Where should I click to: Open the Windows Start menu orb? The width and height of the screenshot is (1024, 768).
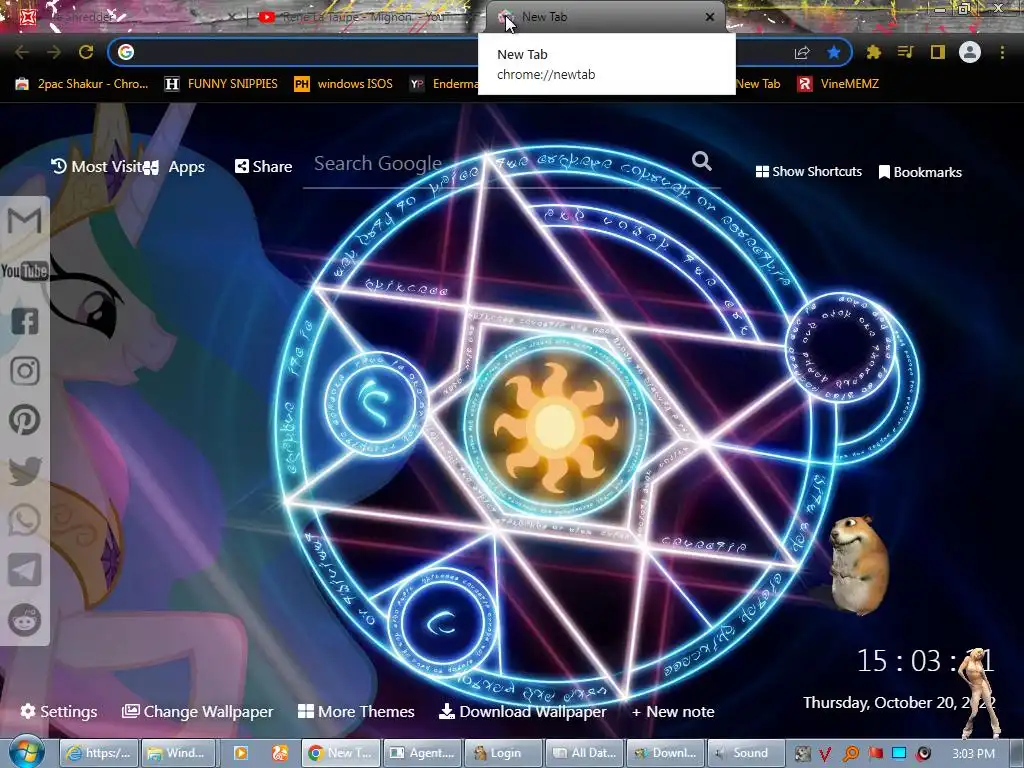[x=26, y=752]
